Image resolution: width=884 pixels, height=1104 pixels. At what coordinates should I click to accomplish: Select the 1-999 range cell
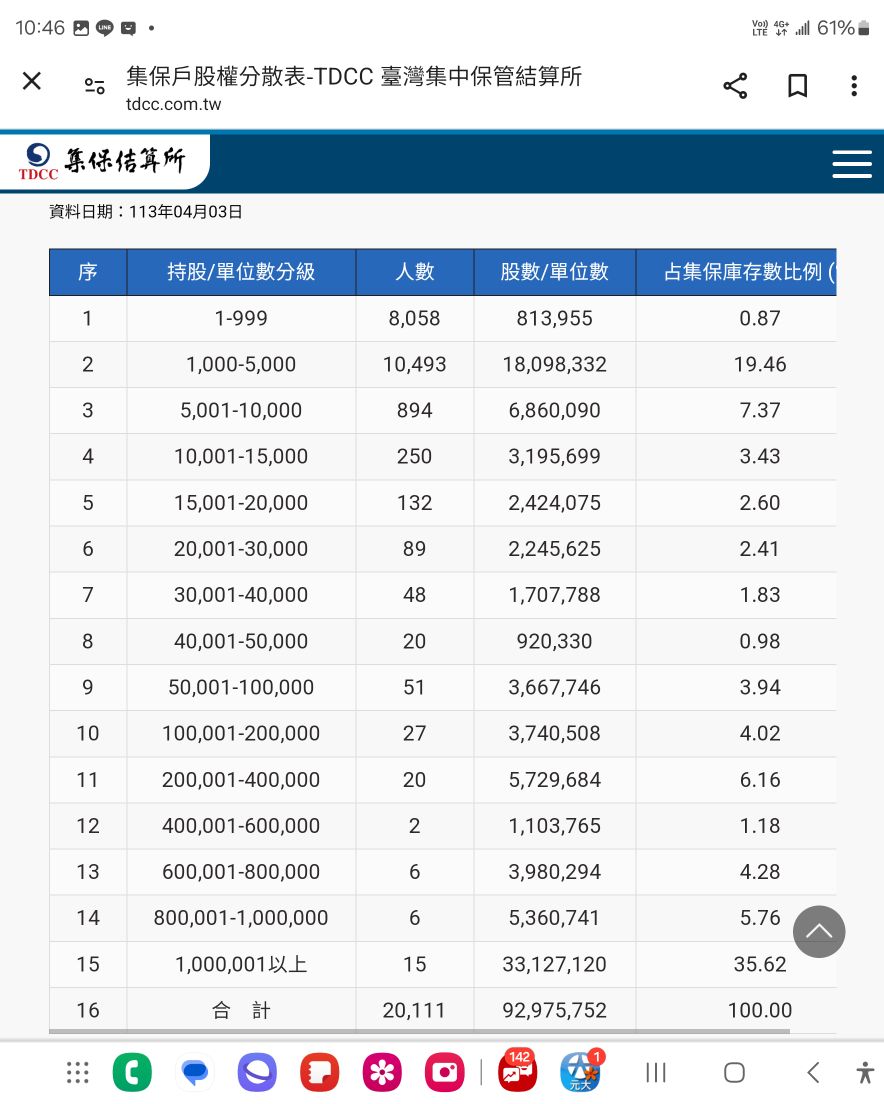[241, 318]
